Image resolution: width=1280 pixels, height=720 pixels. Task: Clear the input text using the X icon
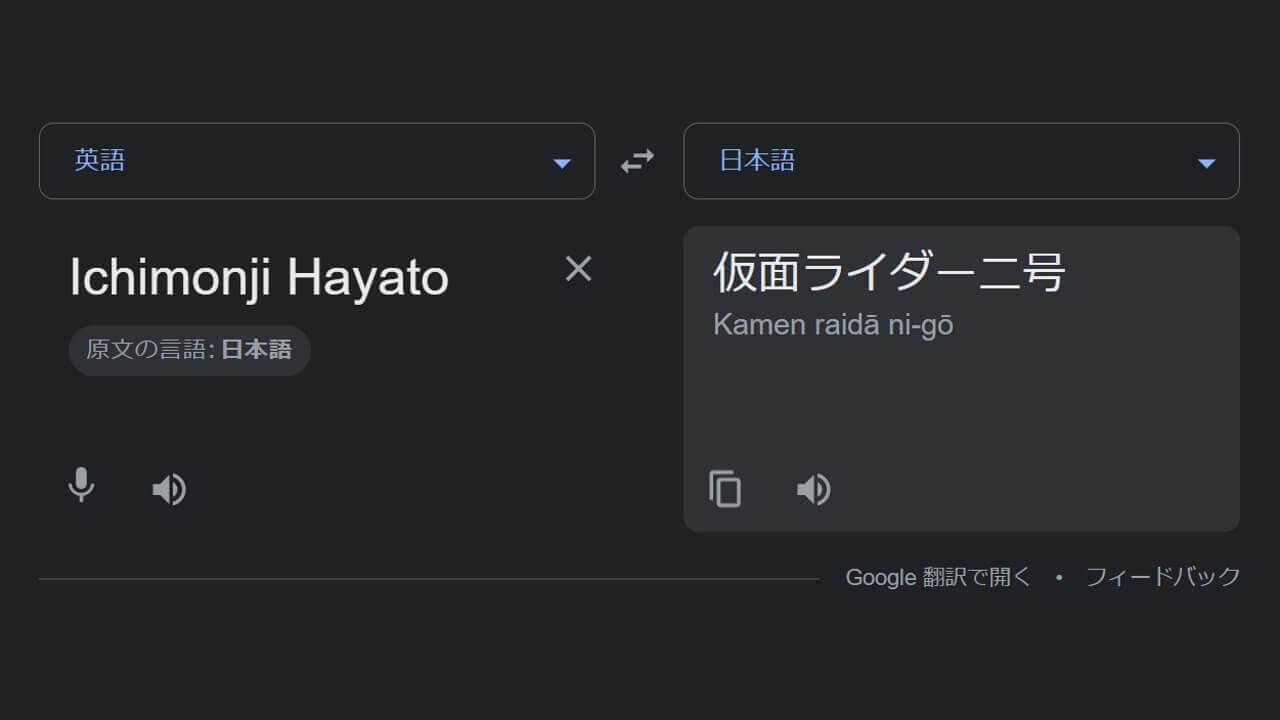[x=578, y=268]
